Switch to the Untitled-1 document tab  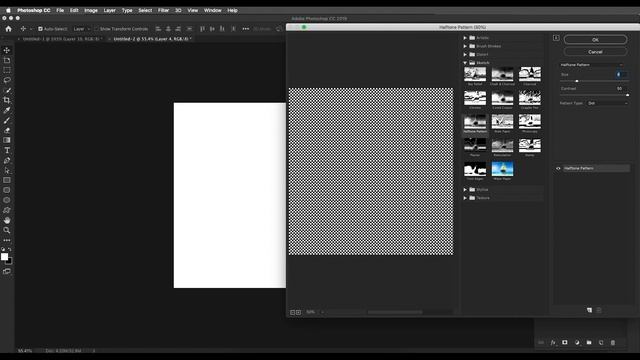62,39
